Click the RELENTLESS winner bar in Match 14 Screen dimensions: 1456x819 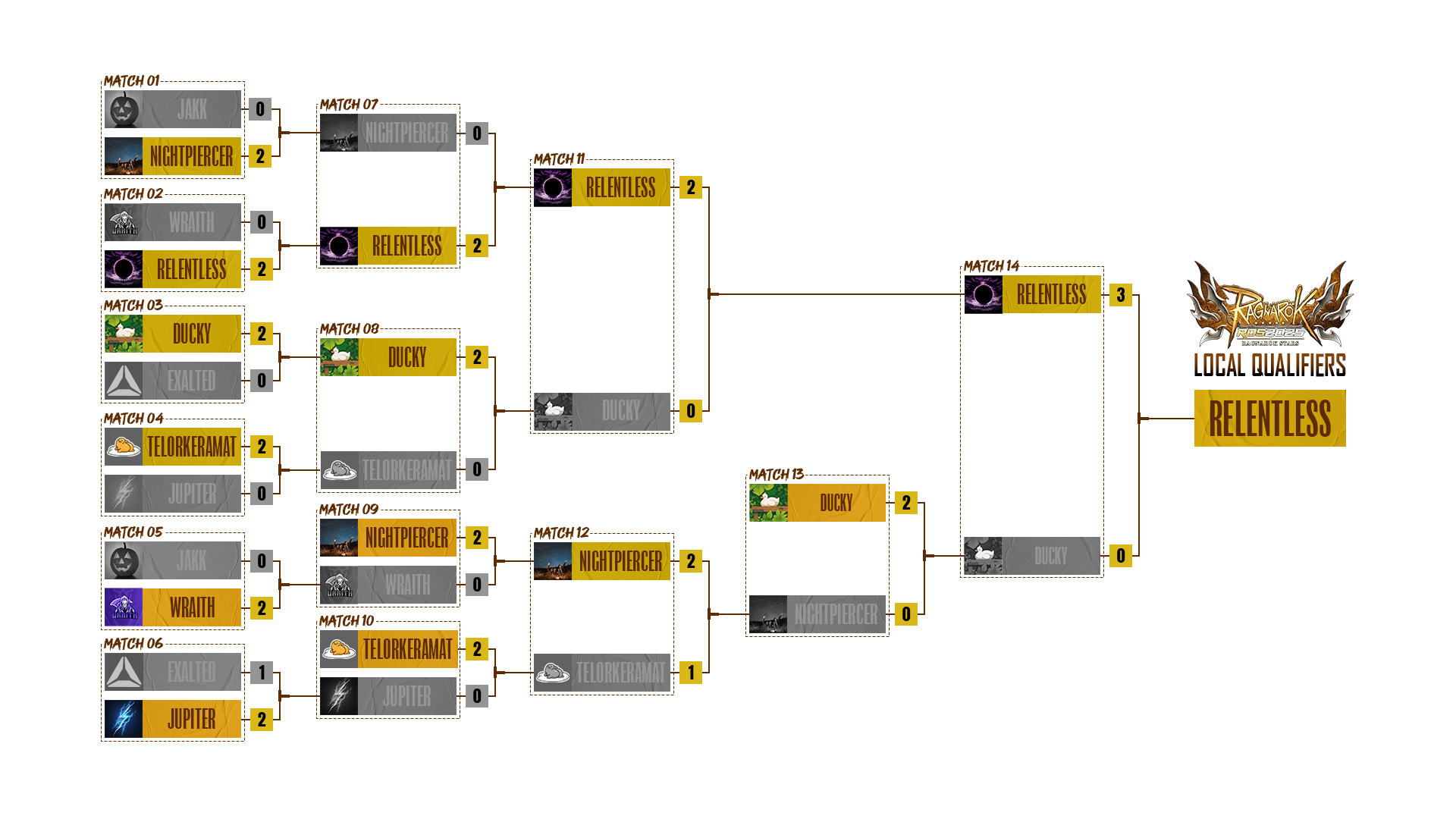[x=1050, y=296]
